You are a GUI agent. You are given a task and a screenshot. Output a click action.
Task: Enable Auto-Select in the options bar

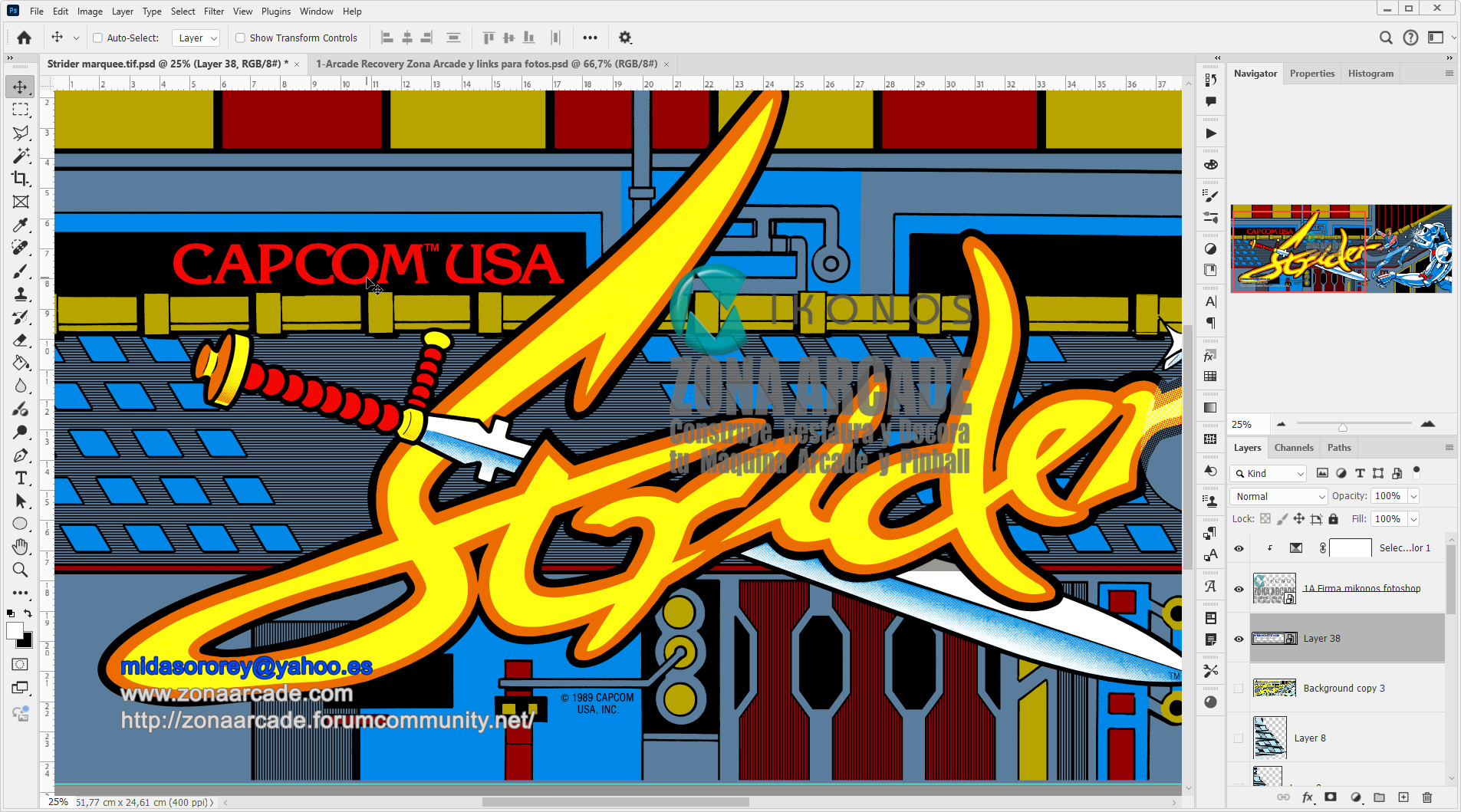(x=98, y=37)
